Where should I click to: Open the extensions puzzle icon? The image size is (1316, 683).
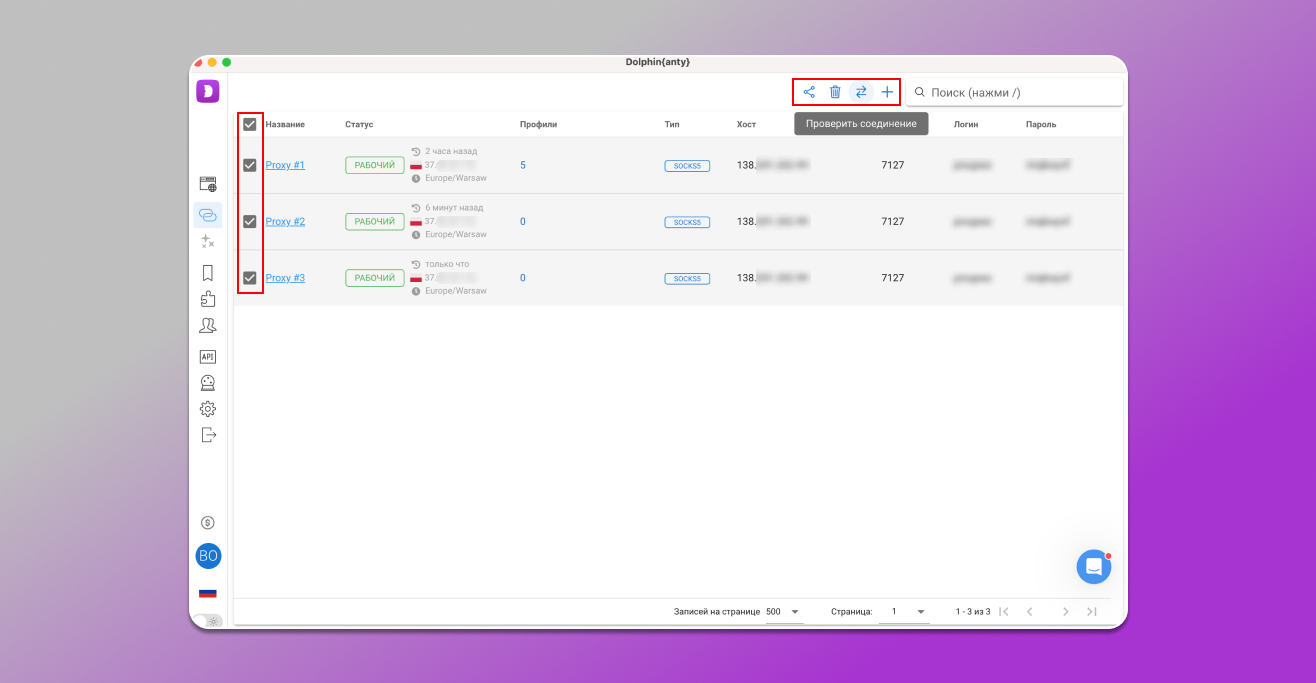(x=208, y=299)
